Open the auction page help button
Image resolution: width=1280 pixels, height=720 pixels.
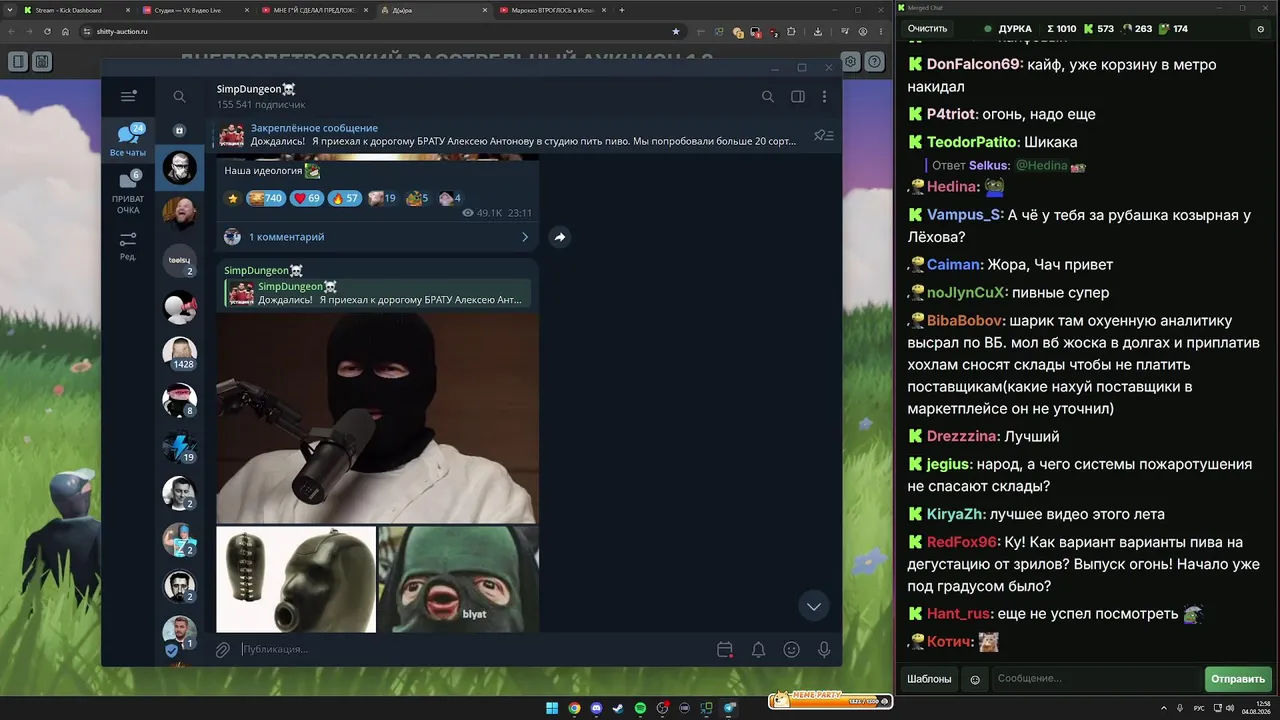pyautogui.click(x=875, y=62)
